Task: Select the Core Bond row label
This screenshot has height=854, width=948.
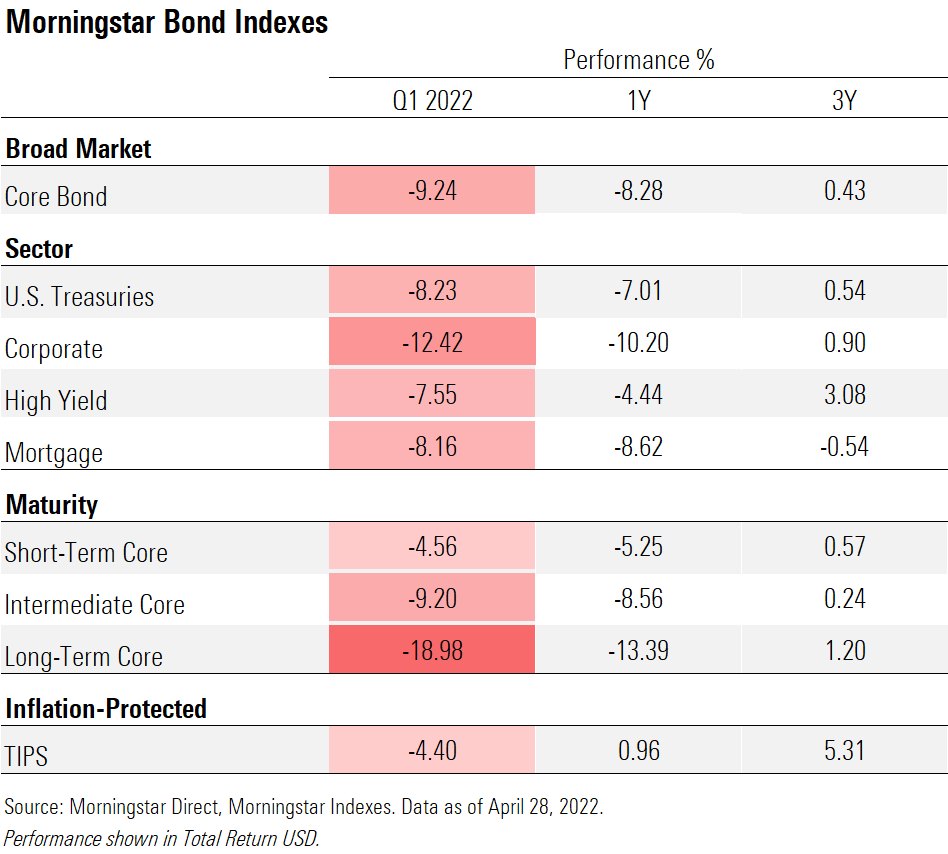Action: point(56,196)
